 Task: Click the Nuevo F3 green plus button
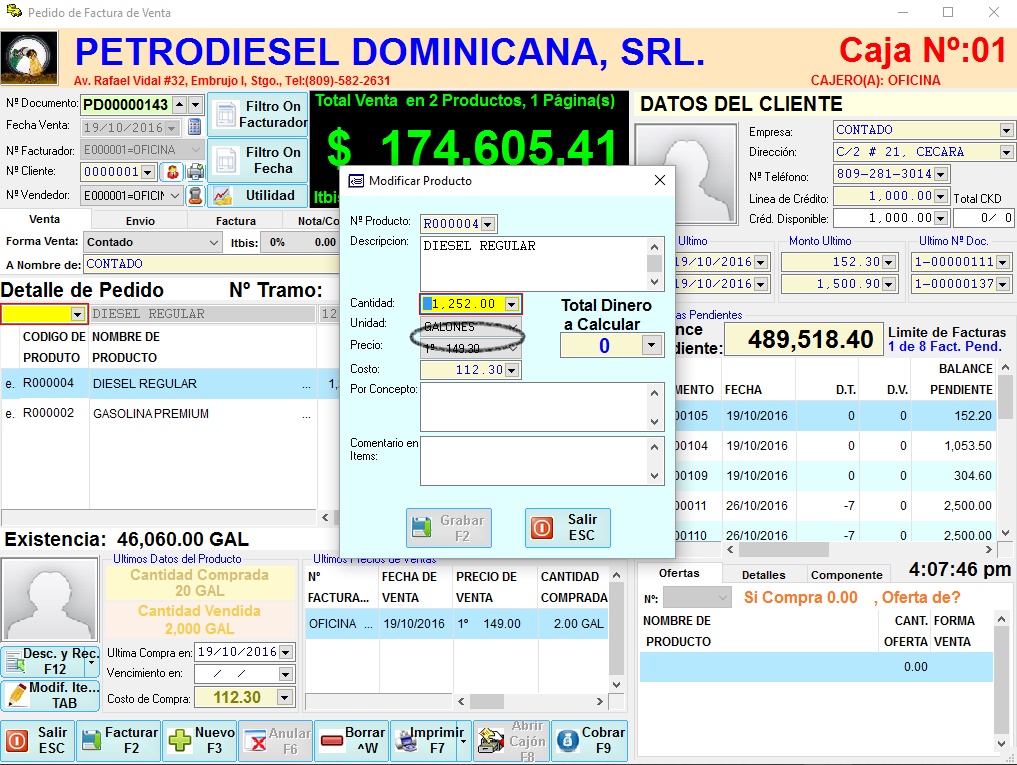pos(199,741)
